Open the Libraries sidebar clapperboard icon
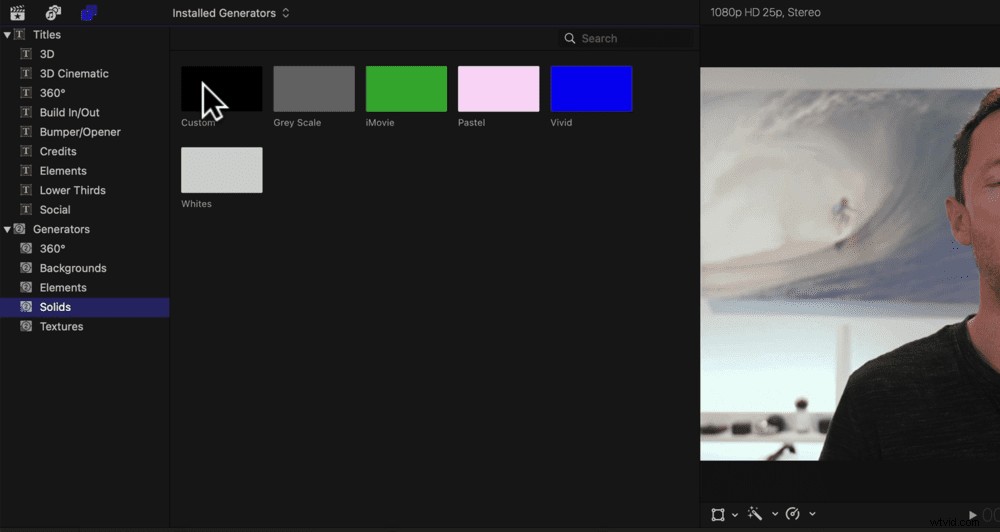Viewport: 1000px width, 532px height. click(x=17, y=12)
